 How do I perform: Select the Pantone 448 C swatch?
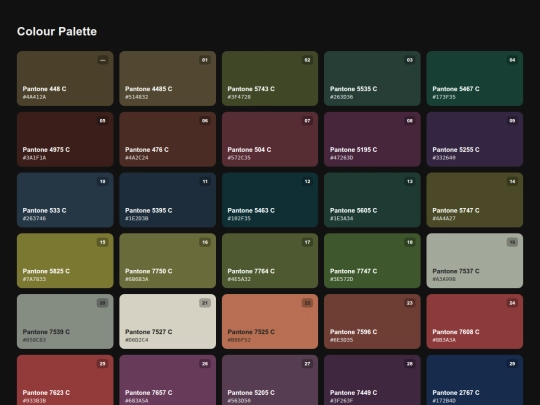coord(65,79)
